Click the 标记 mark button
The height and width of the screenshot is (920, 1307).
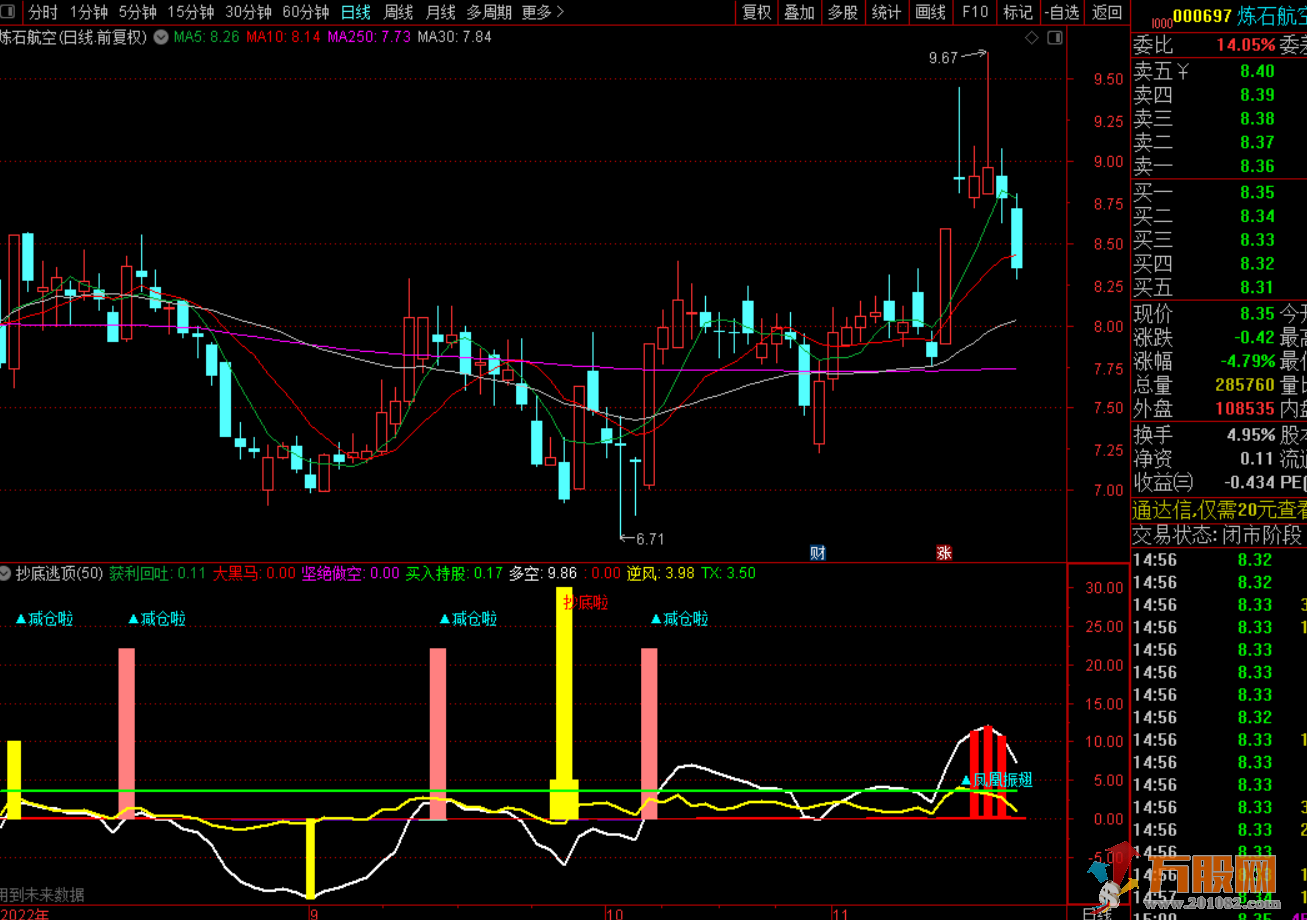click(x=1018, y=12)
